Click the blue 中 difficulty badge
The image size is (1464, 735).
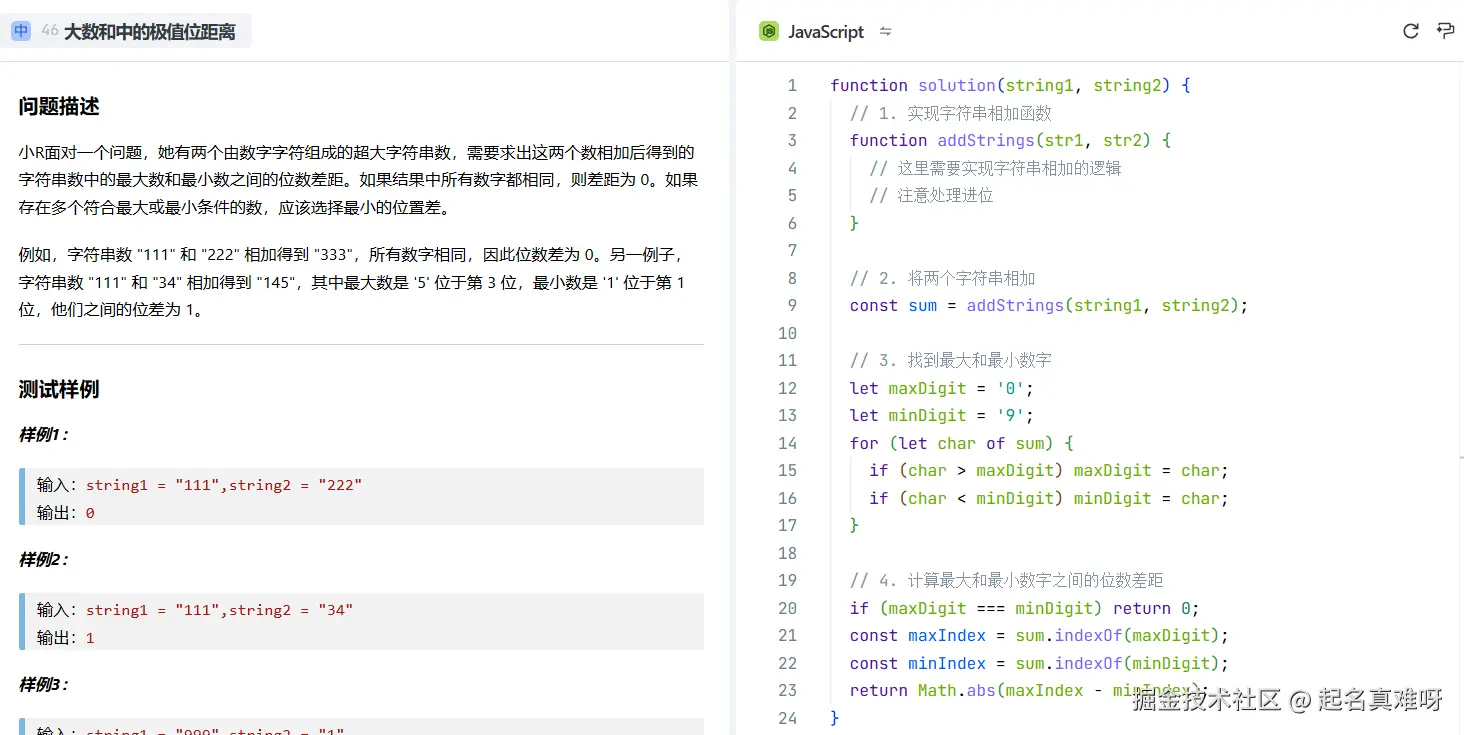point(21,32)
